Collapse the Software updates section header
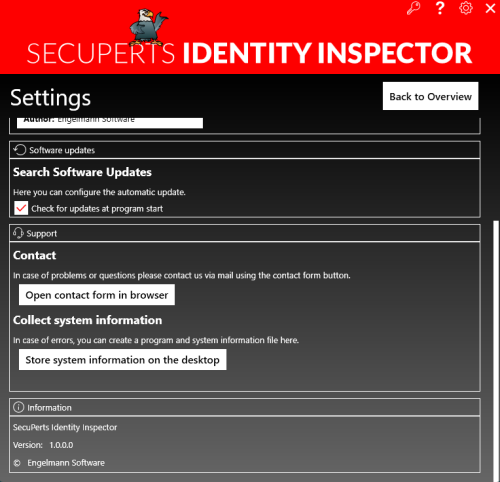This screenshot has height=482, width=500. pos(245,150)
